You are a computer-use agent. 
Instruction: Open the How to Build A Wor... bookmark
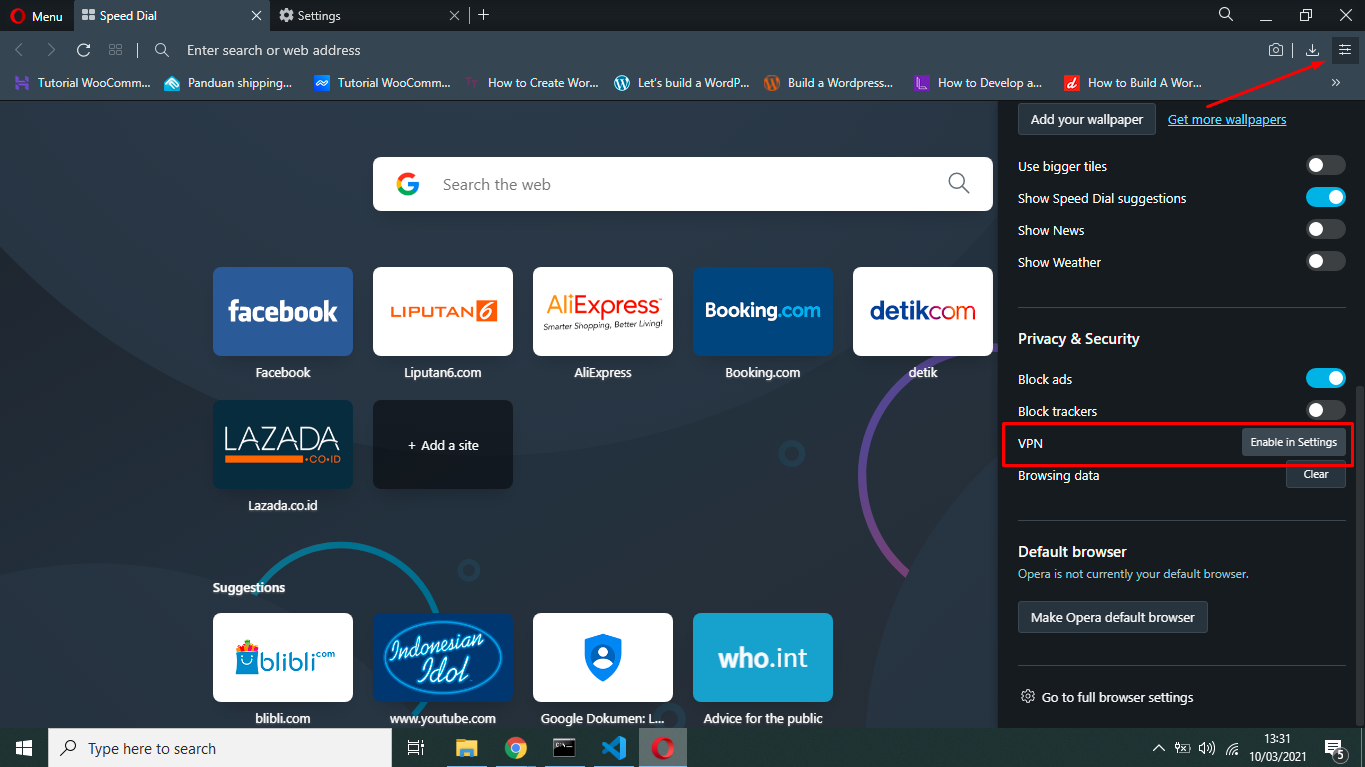coord(1132,83)
